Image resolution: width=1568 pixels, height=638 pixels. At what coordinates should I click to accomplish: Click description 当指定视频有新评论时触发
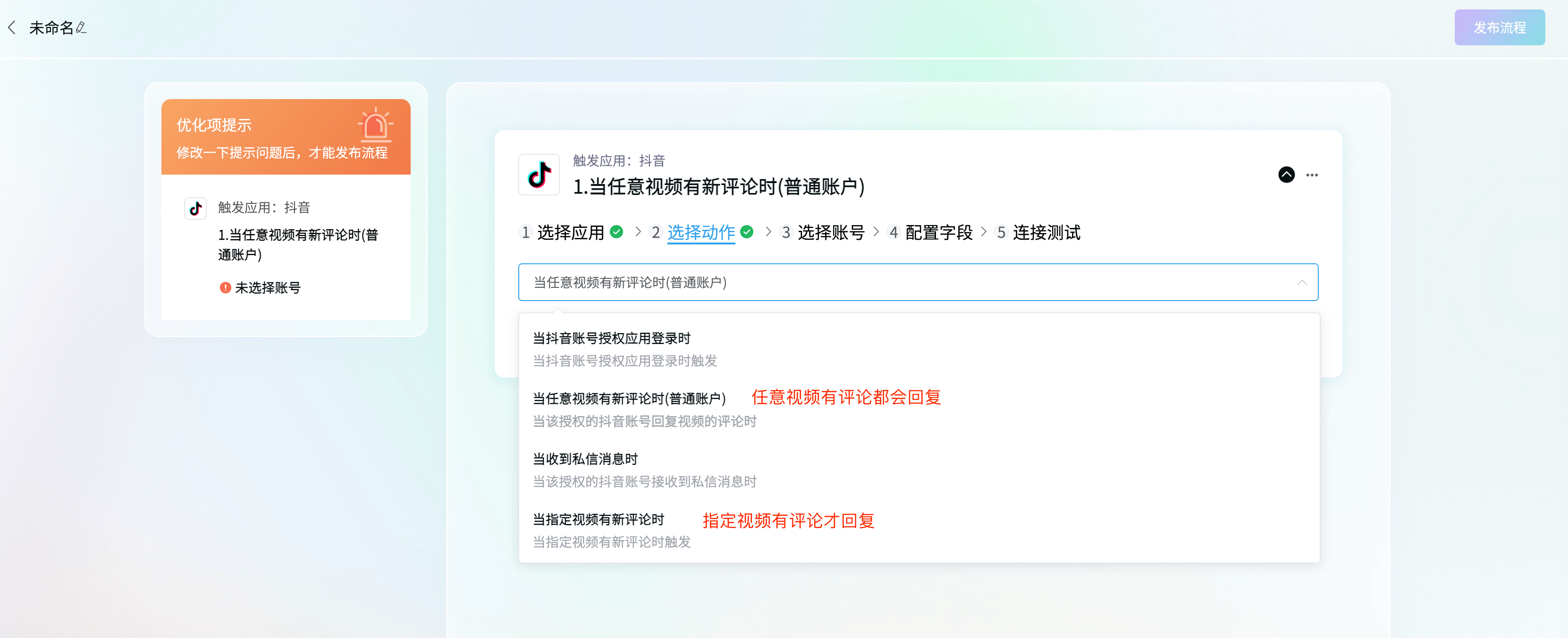click(612, 541)
